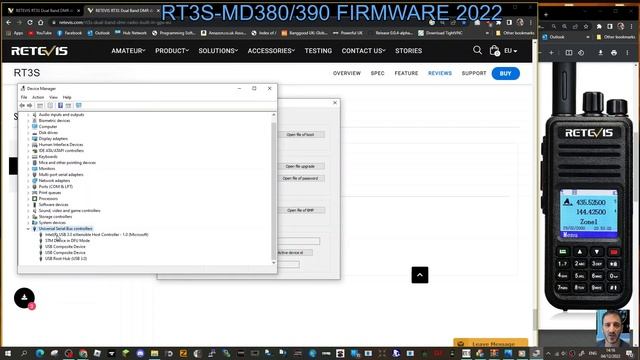The image size is (640, 360).
Task: Click Open file of password button in rear dialog
Action: (x=301, y=178)
